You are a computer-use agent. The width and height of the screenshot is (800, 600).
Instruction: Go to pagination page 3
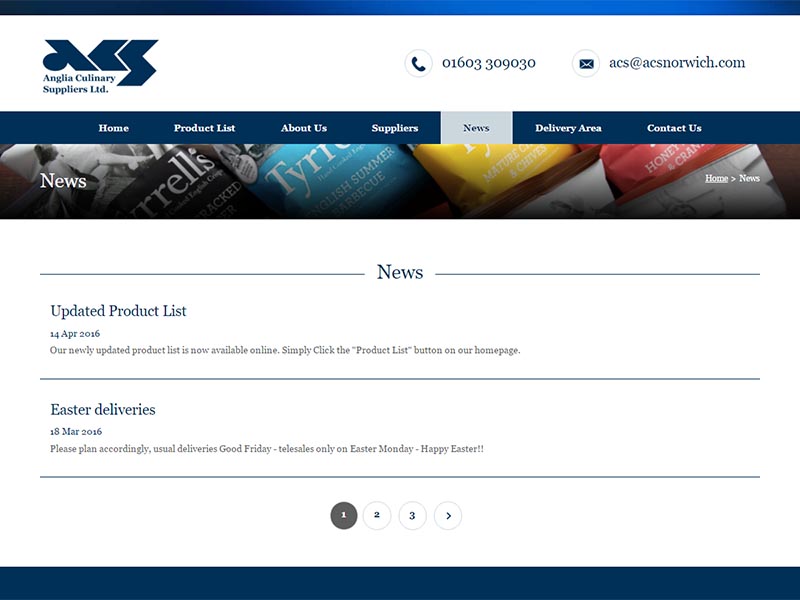(412, 516)
